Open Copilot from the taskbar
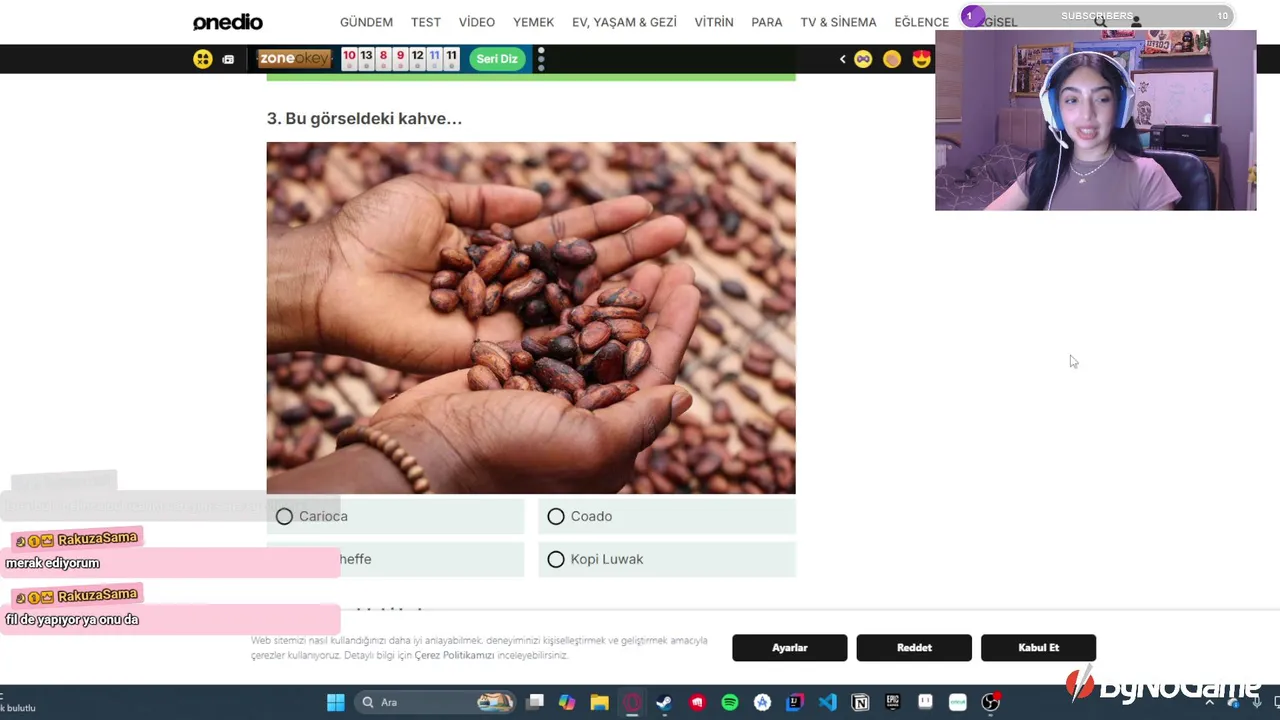Screen dimensions: 1280x720 pyautogui.click(x=567, y=702)
